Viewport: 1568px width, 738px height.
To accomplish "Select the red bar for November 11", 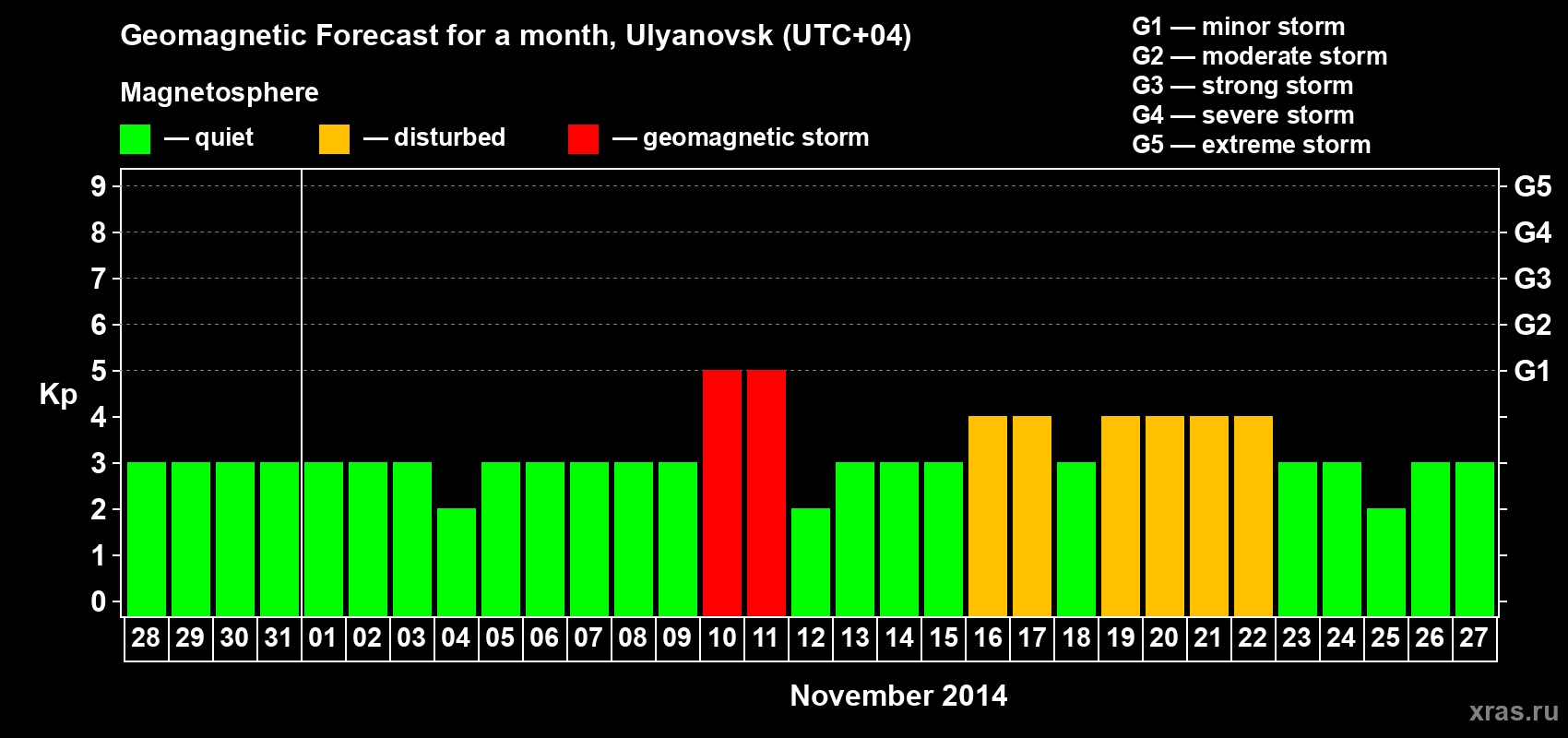I will 766,493.
